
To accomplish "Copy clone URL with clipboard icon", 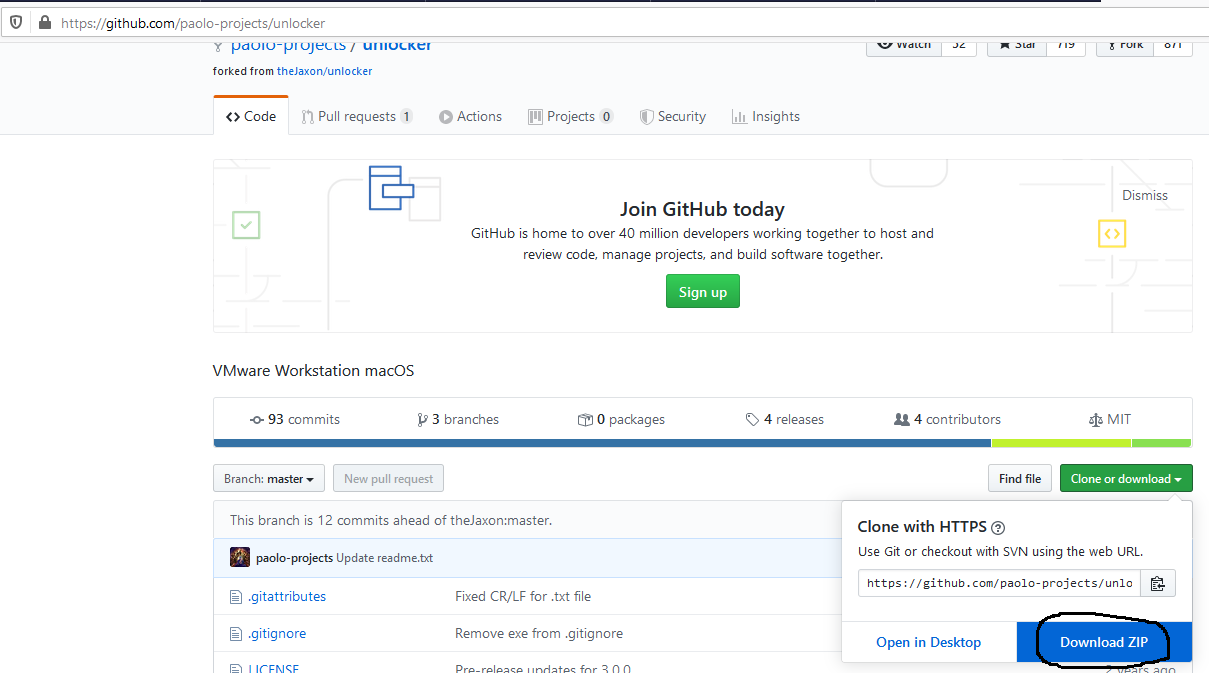I will pyautogui.click(x=1158, y=583).
